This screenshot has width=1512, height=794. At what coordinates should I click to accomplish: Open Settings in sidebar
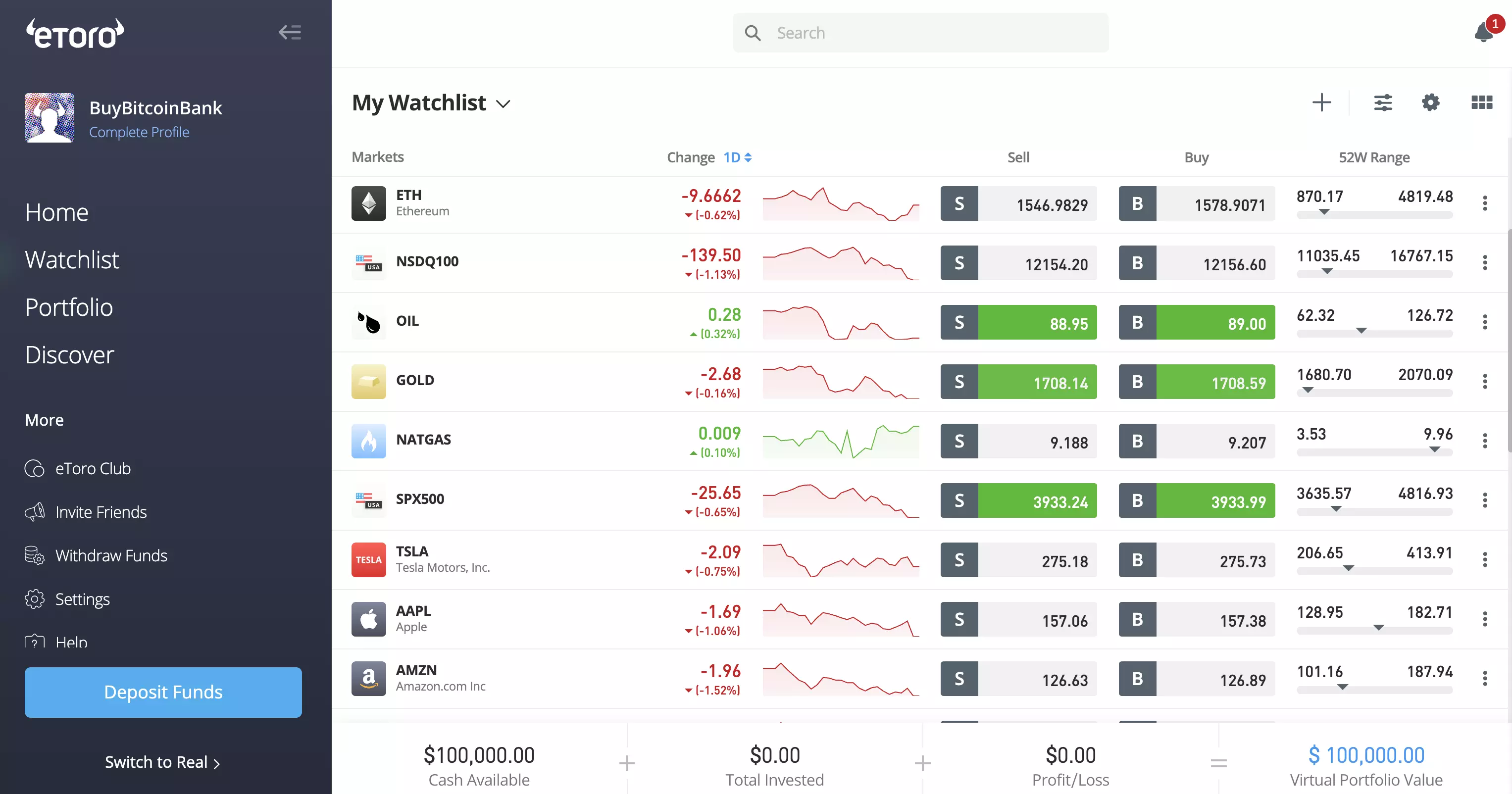[67, 599]
